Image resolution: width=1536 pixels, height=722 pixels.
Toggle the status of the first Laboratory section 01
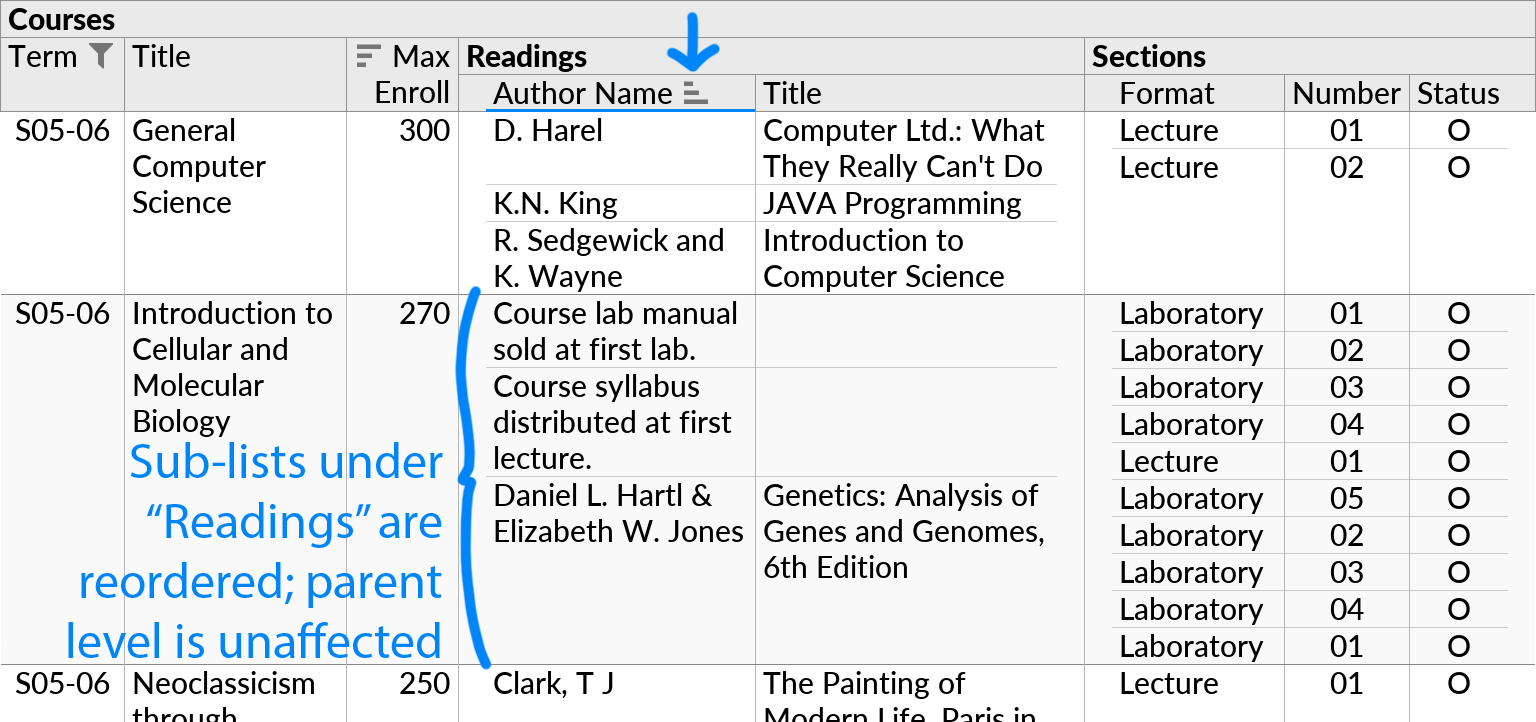pos(1459,314)
